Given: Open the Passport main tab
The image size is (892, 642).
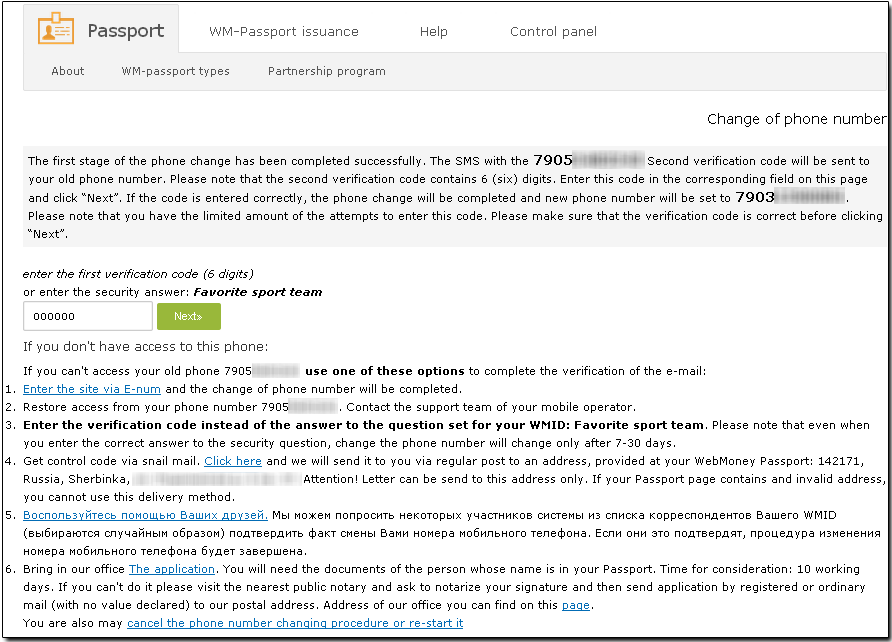Looking at the screenshot, I should pyautogui.click(x=125, y=31).
